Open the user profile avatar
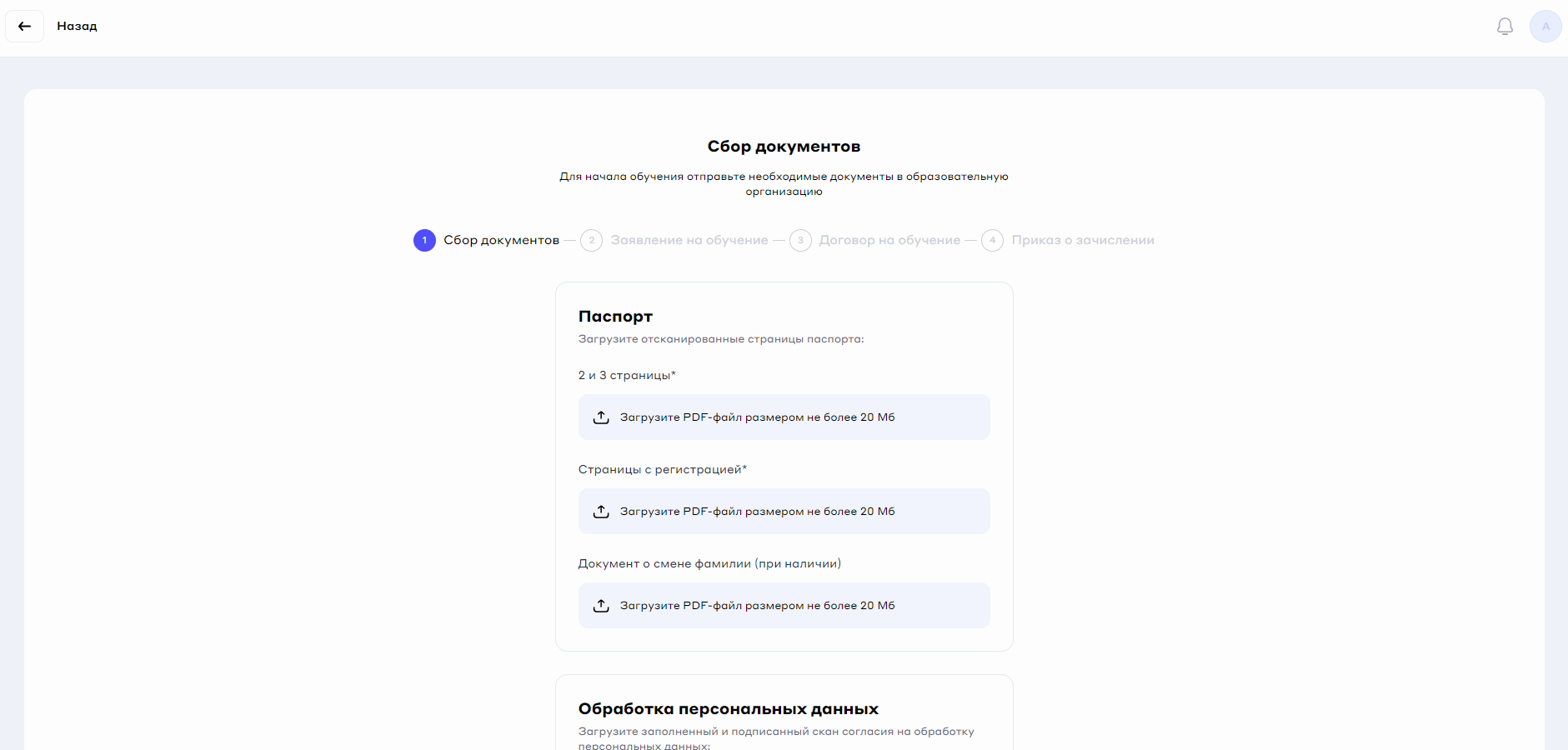Image resolution: width=1568 pixels, height=750 pixels. click(1545, 27)
